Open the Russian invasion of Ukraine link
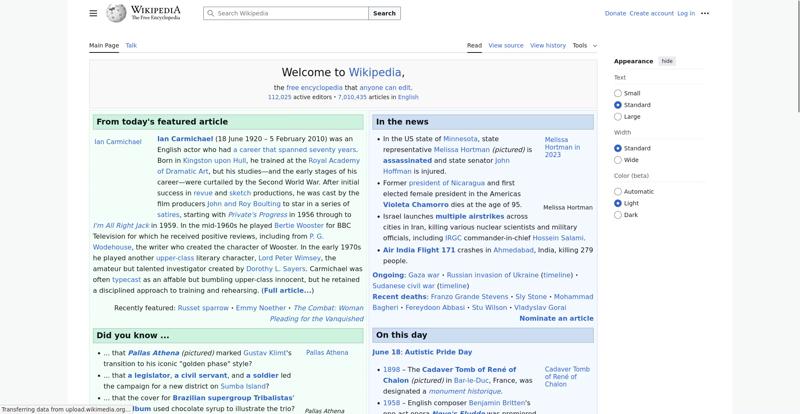Screen dimensions: 800x414 pyautogui.click(x=492, y=275)
